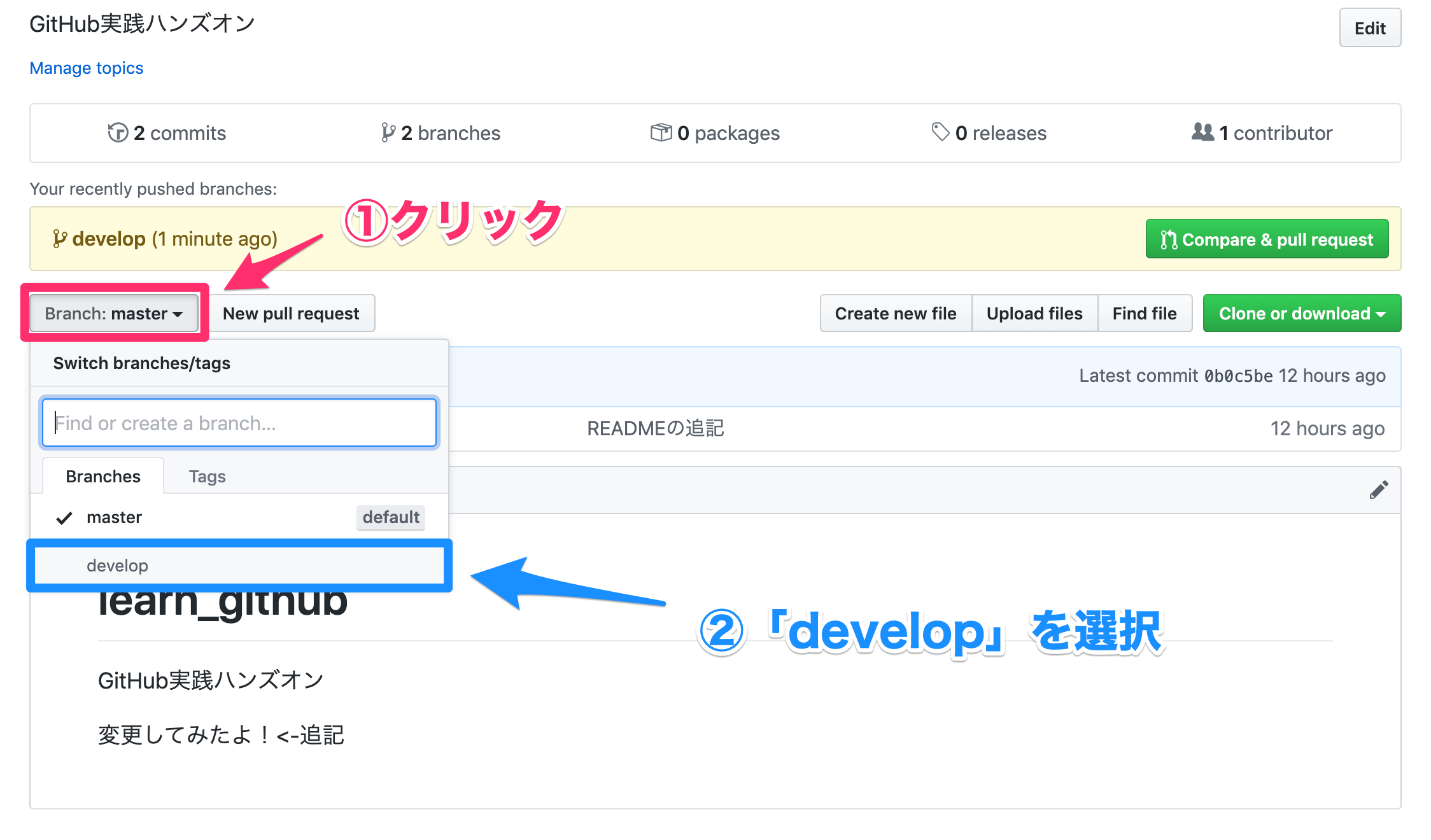Open the READMEの追記 commit message
Screen dimensions: 1431x840
pyautogui.click(x=655, y=428)
